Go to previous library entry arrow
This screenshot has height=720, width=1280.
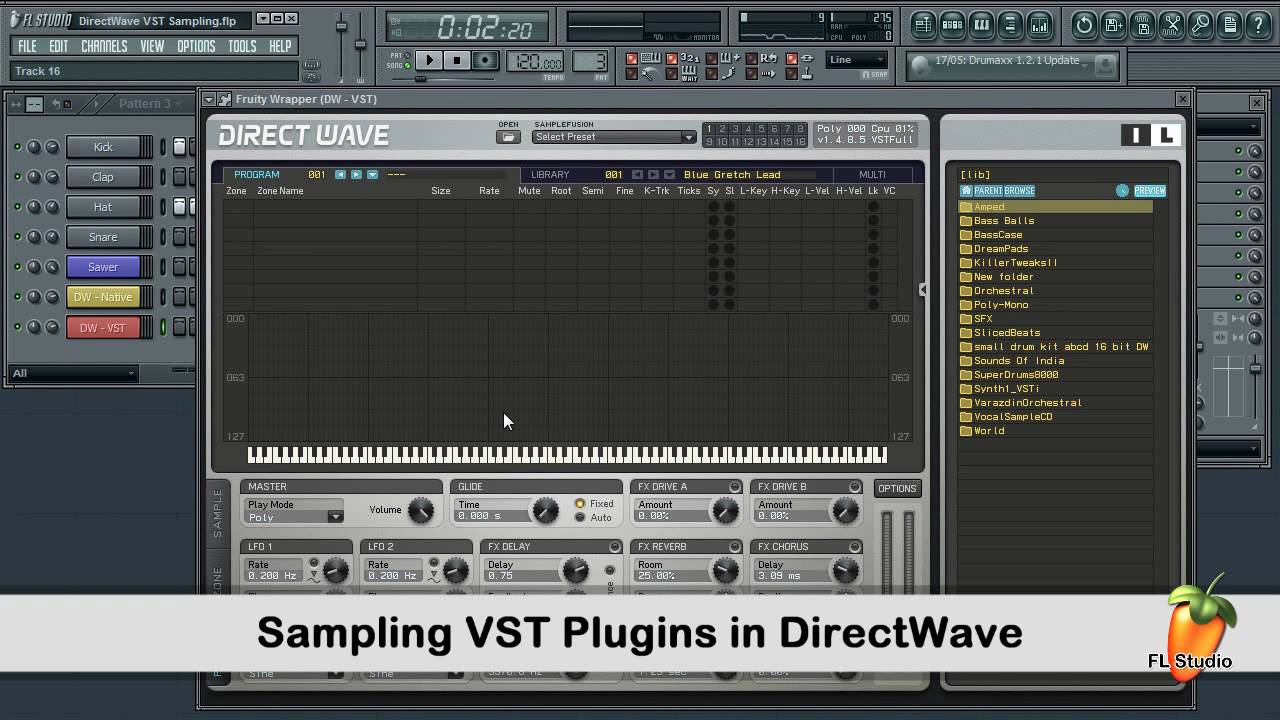(637, 174)
